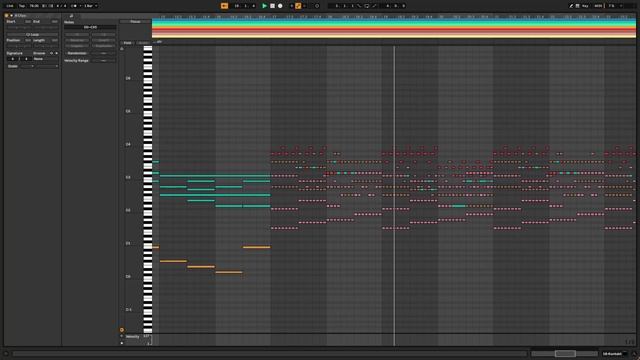Enable MIDI Map Mode

pos(598,6)
